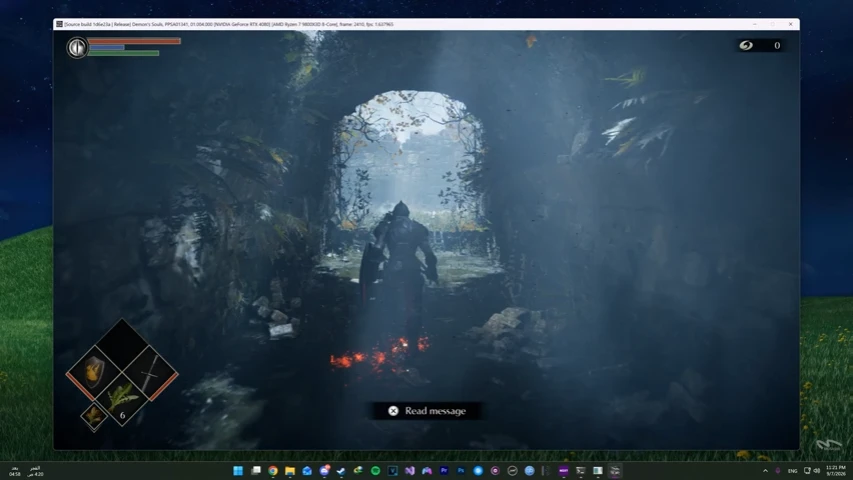Click the souls counter icon
853x480 pixels.
[746, 45]
